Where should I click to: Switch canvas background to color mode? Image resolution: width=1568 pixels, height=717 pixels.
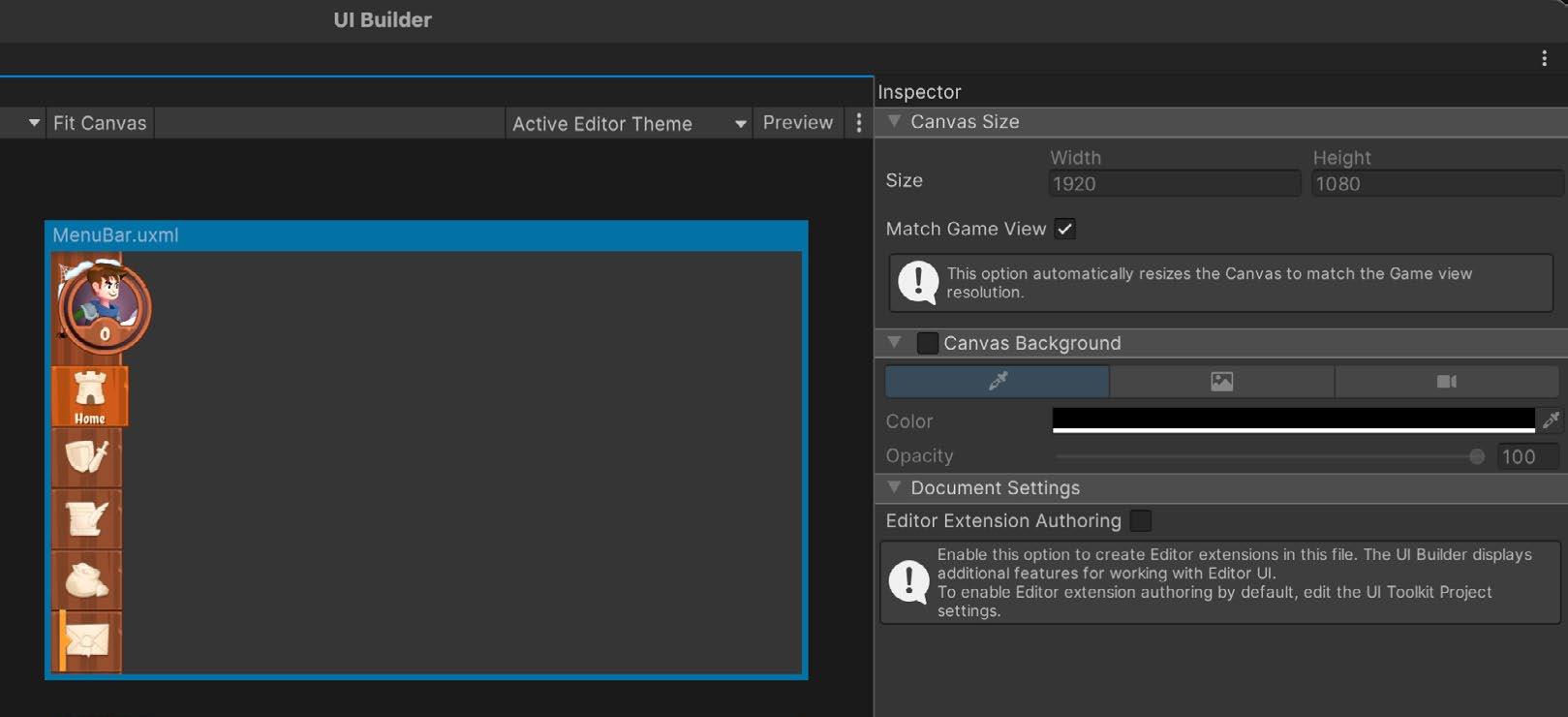[998, 381]
